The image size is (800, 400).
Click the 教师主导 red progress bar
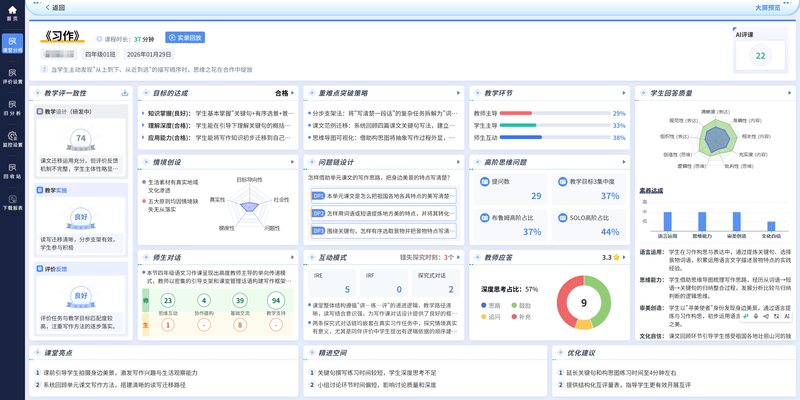click(516, 113)
